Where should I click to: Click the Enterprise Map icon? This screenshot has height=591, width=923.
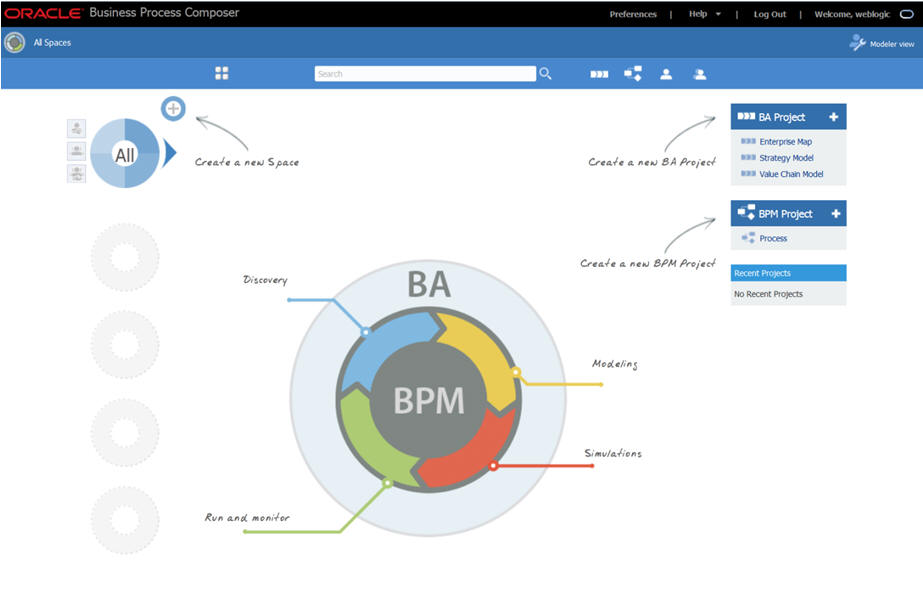coord(748,141)
